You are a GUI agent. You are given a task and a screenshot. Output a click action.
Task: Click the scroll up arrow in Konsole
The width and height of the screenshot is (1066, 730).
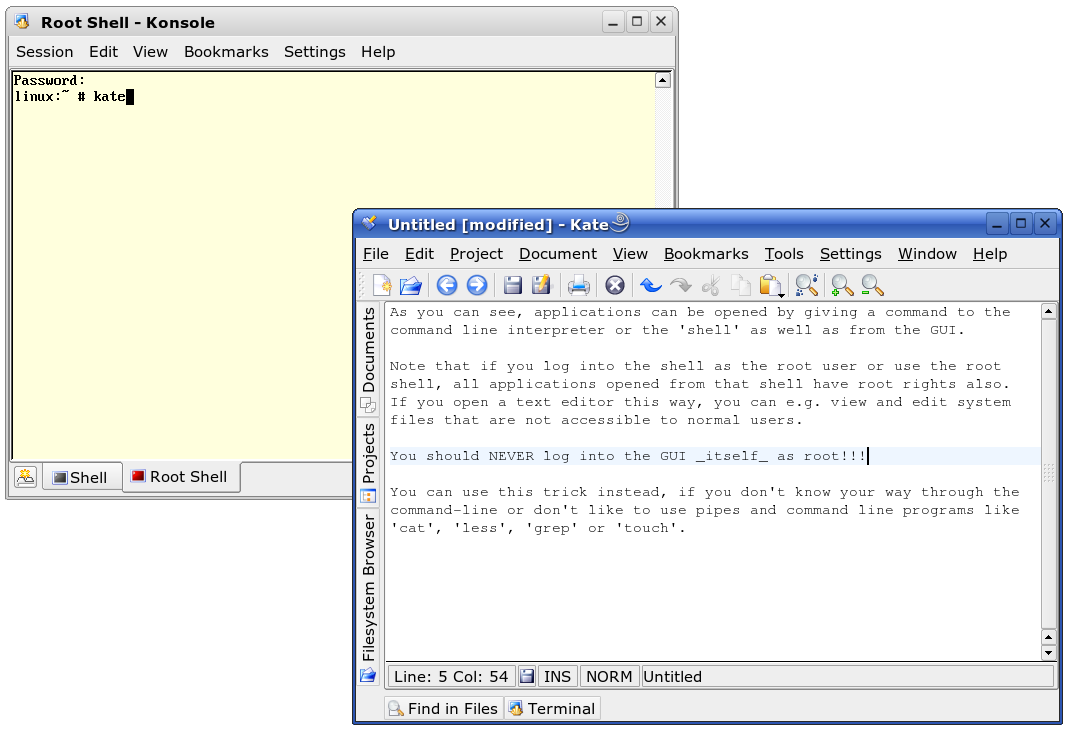point(663,80)
